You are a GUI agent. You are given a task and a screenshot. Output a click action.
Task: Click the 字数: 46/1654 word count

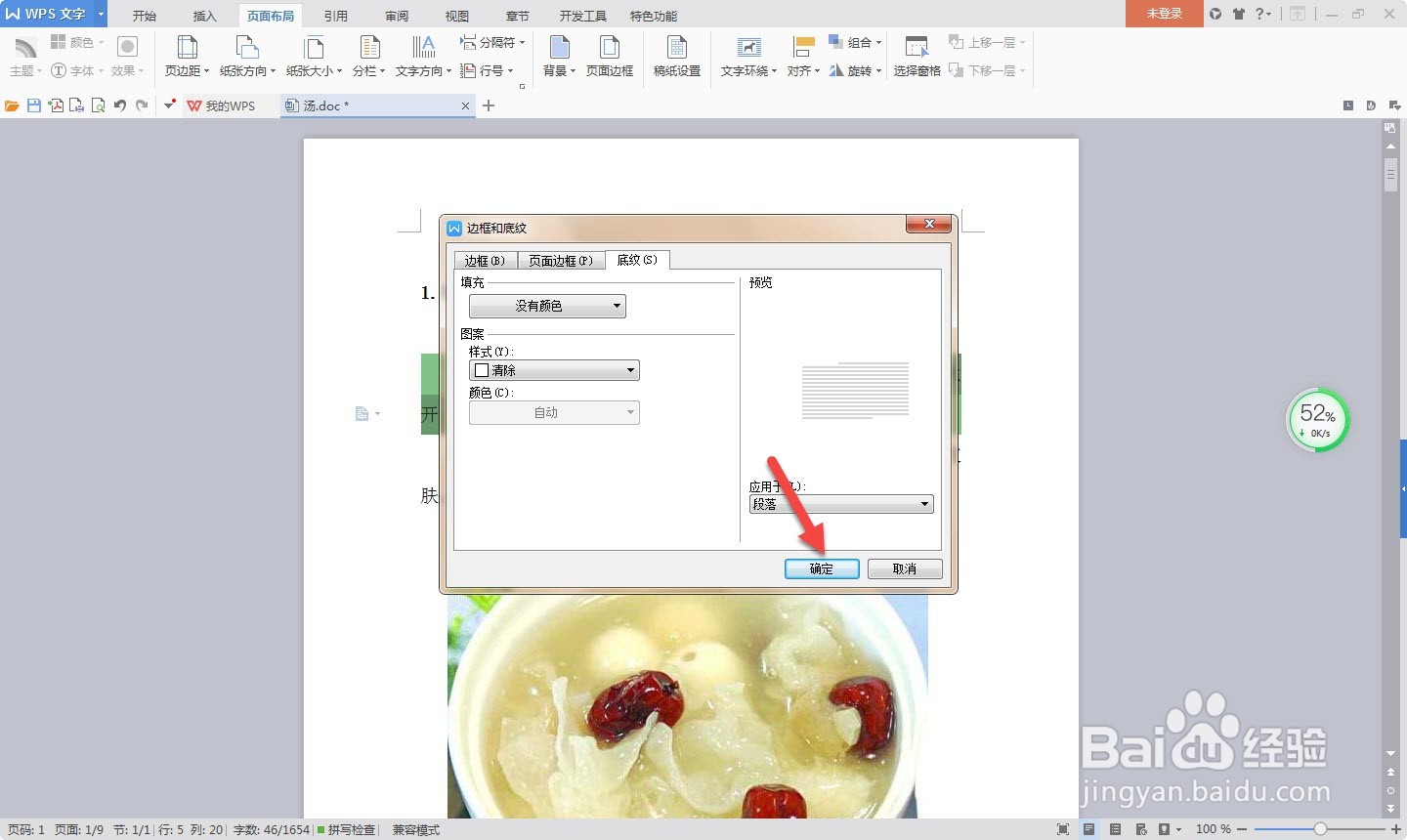pyautogui.click(x=271, y=829)
